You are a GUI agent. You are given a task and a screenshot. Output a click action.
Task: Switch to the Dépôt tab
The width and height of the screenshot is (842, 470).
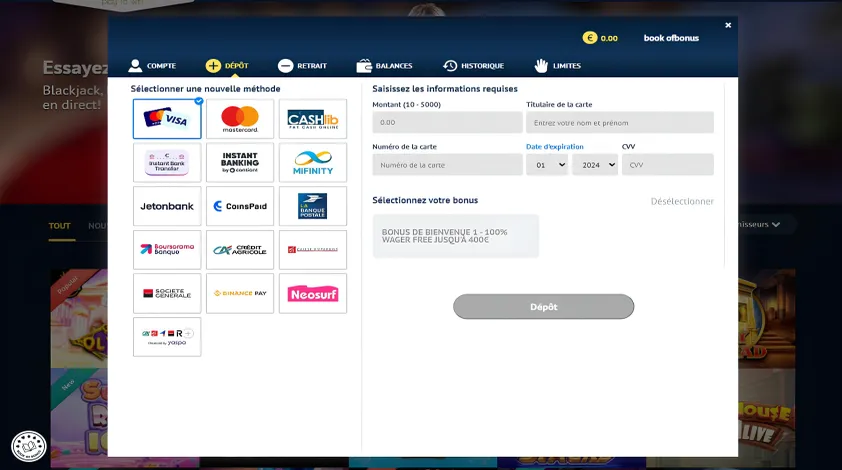(227, 66)
